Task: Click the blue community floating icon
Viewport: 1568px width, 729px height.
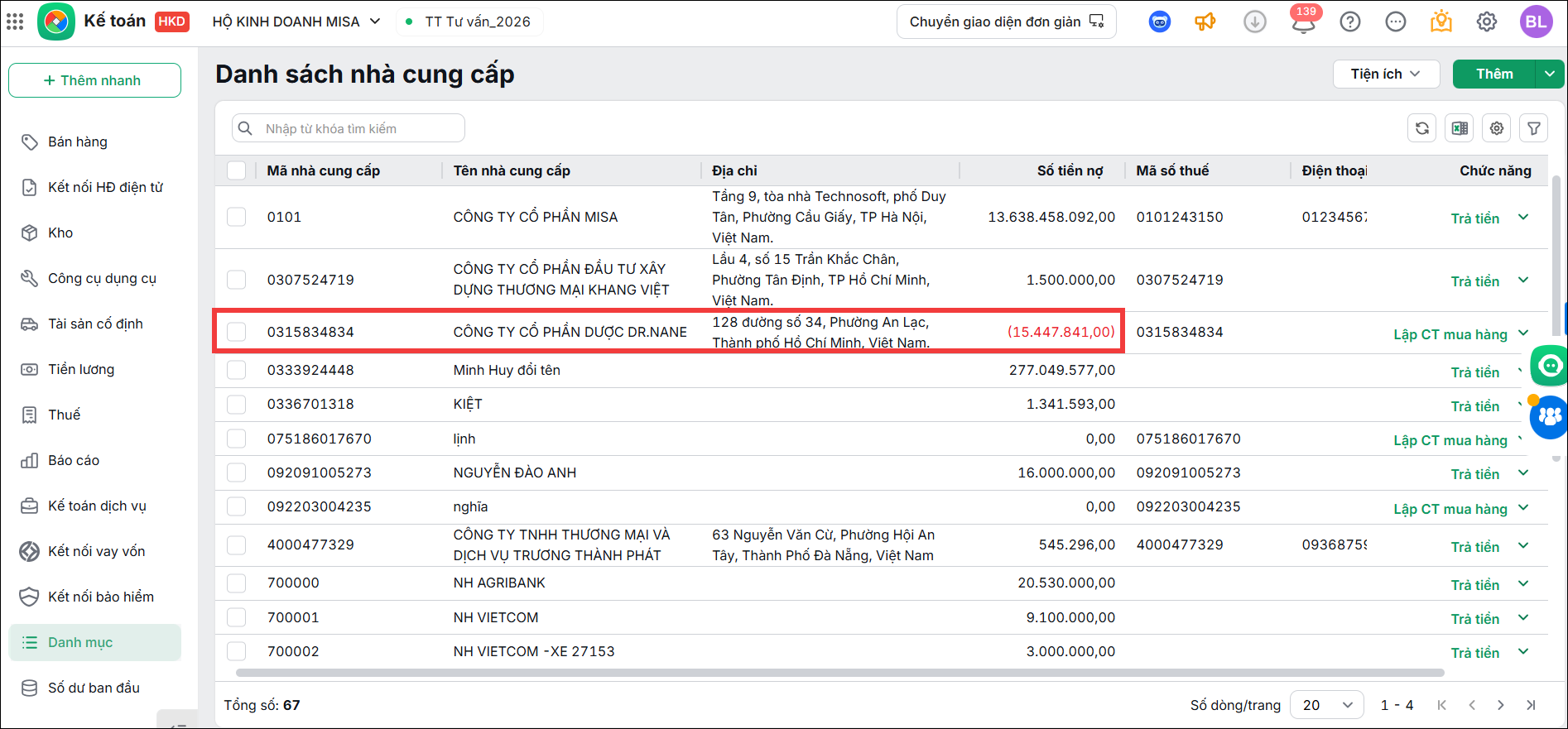Action: (1549, 417)
